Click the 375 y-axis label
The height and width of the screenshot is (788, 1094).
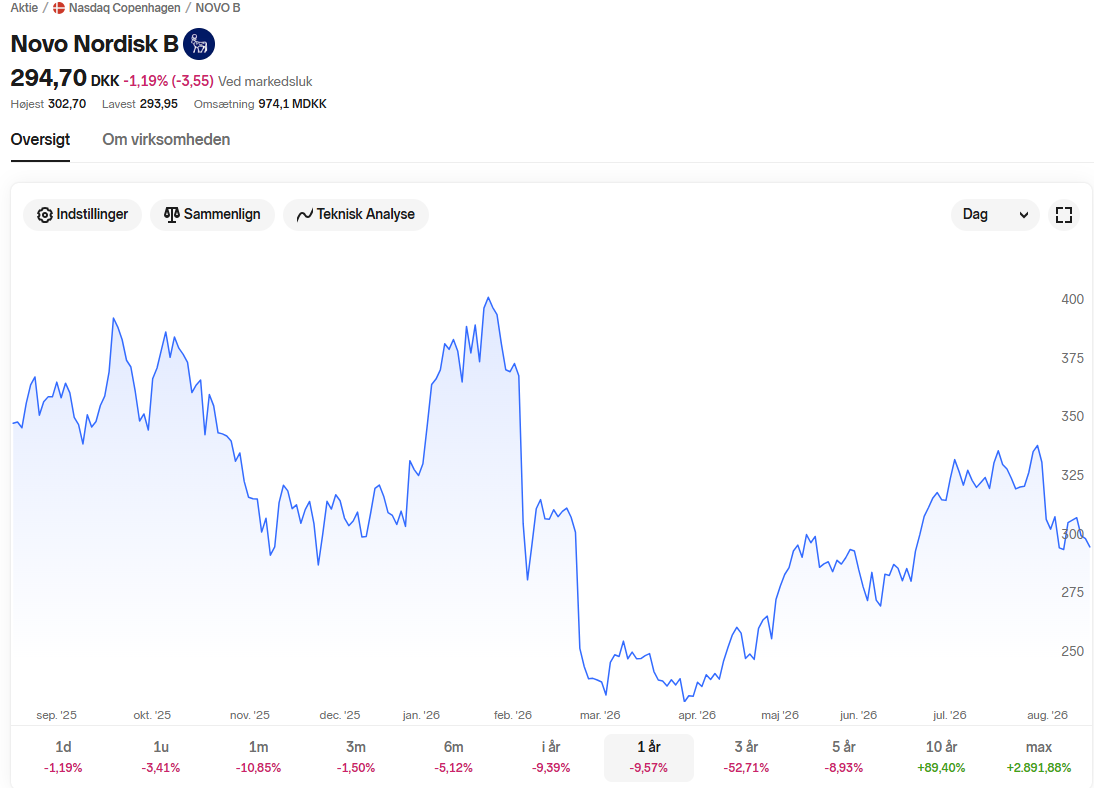[1072, 358]
